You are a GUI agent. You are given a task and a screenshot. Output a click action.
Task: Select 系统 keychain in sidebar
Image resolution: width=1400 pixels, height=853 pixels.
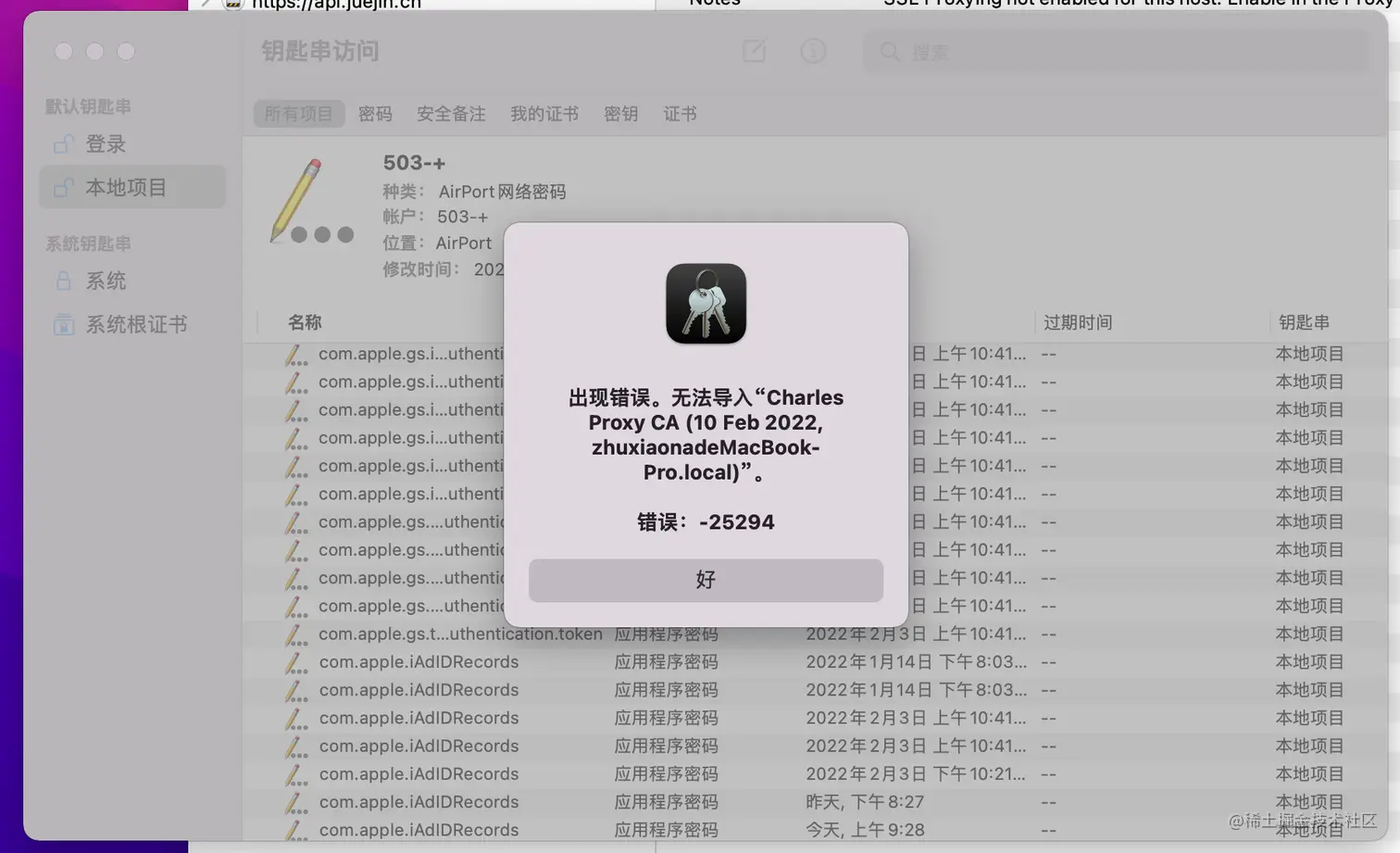tap(132, 281)
